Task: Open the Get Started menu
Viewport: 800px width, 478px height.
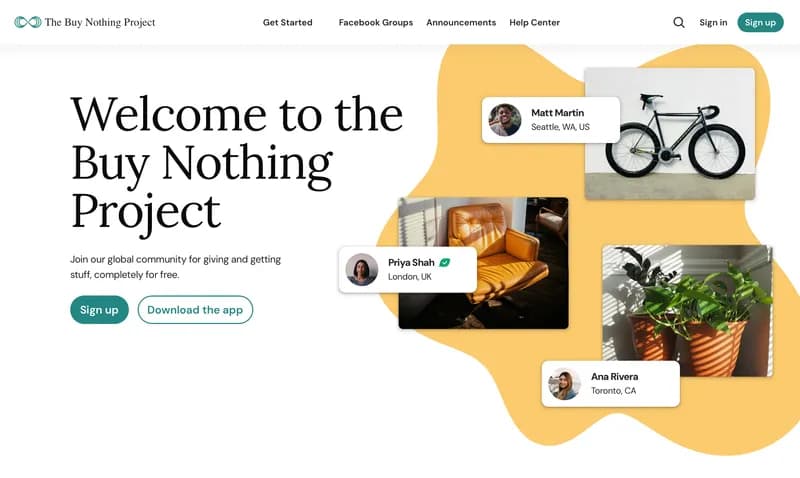Action: (287, 22)
